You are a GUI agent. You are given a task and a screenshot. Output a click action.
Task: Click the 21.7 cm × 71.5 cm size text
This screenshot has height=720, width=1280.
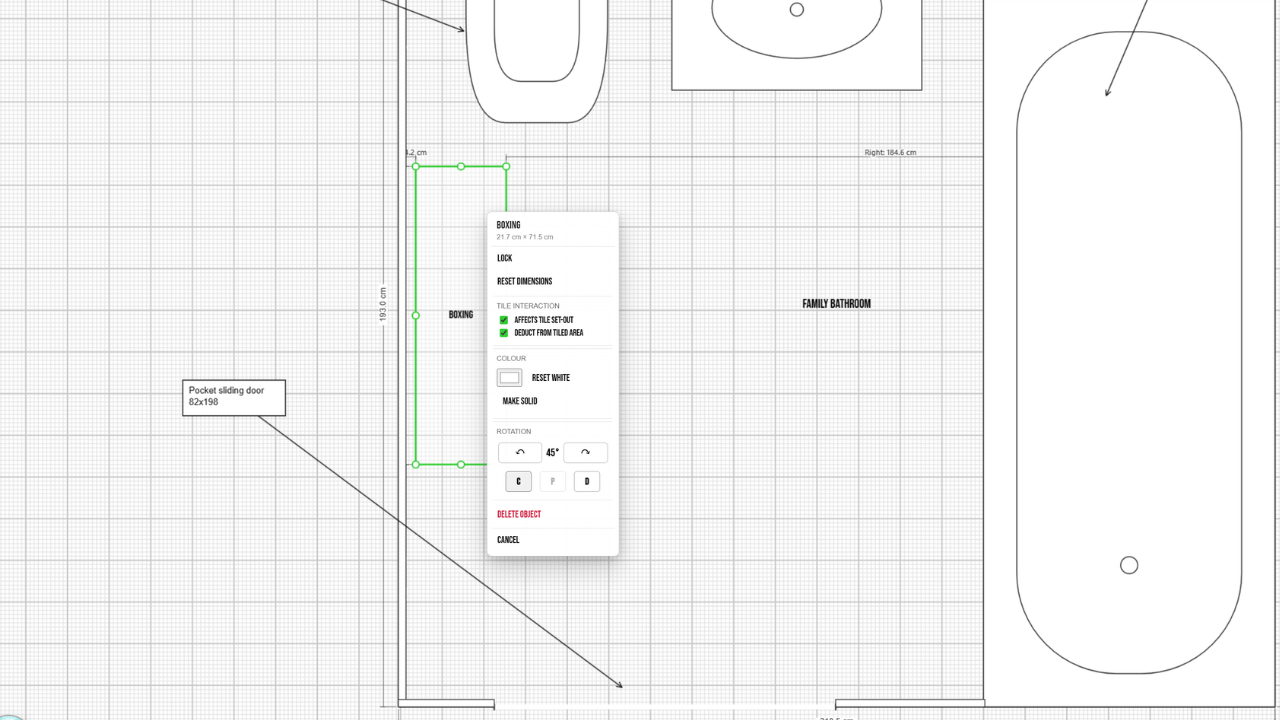click(525, 237)
